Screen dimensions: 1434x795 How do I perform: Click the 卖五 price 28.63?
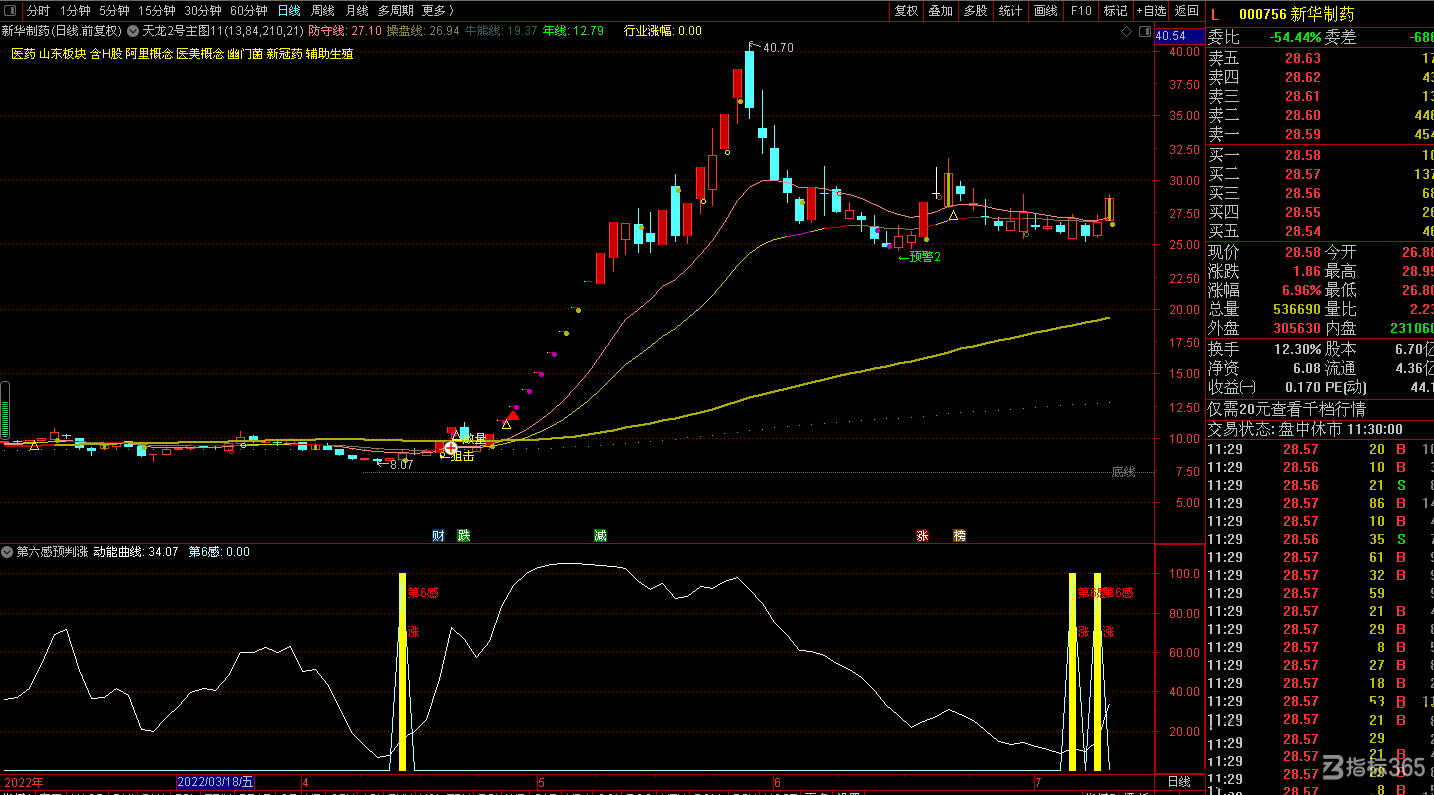coord(1302,58)
